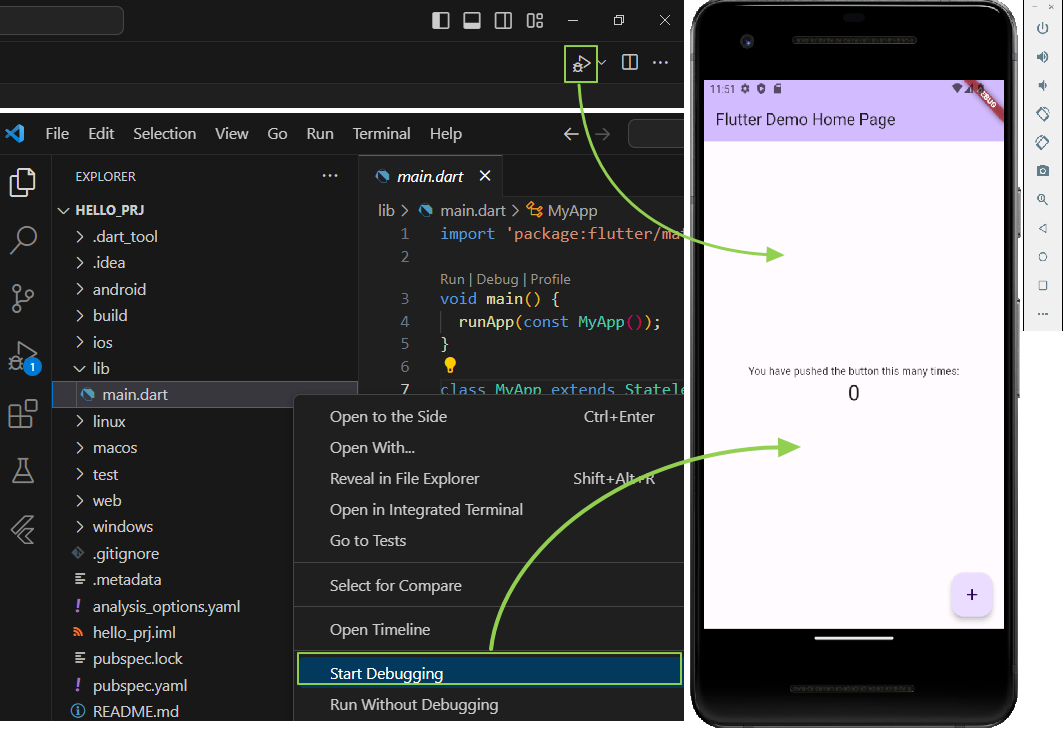
Task: Expand the .dart_tool folder
Action: point(125,236)
